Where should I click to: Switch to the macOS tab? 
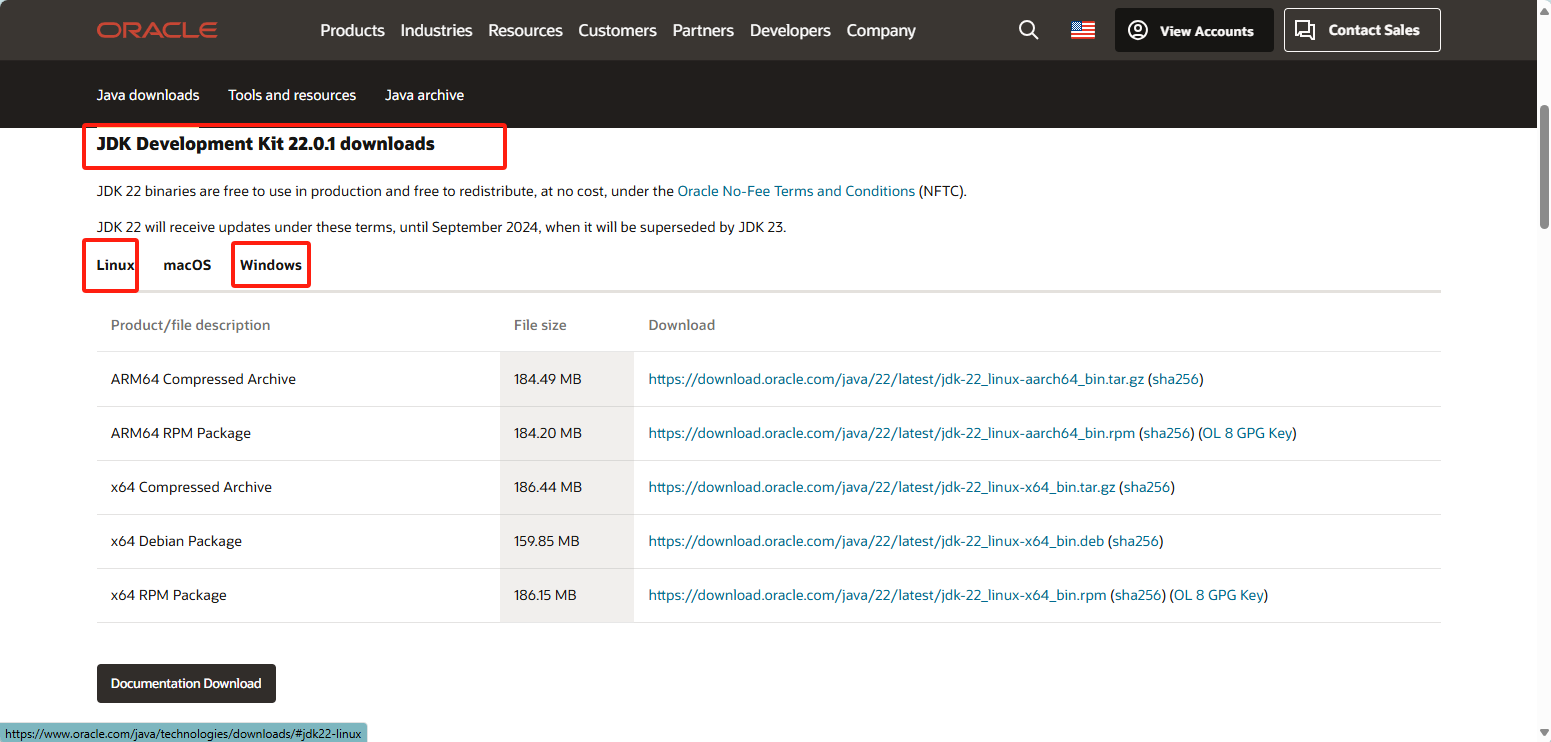coord(187,265)
